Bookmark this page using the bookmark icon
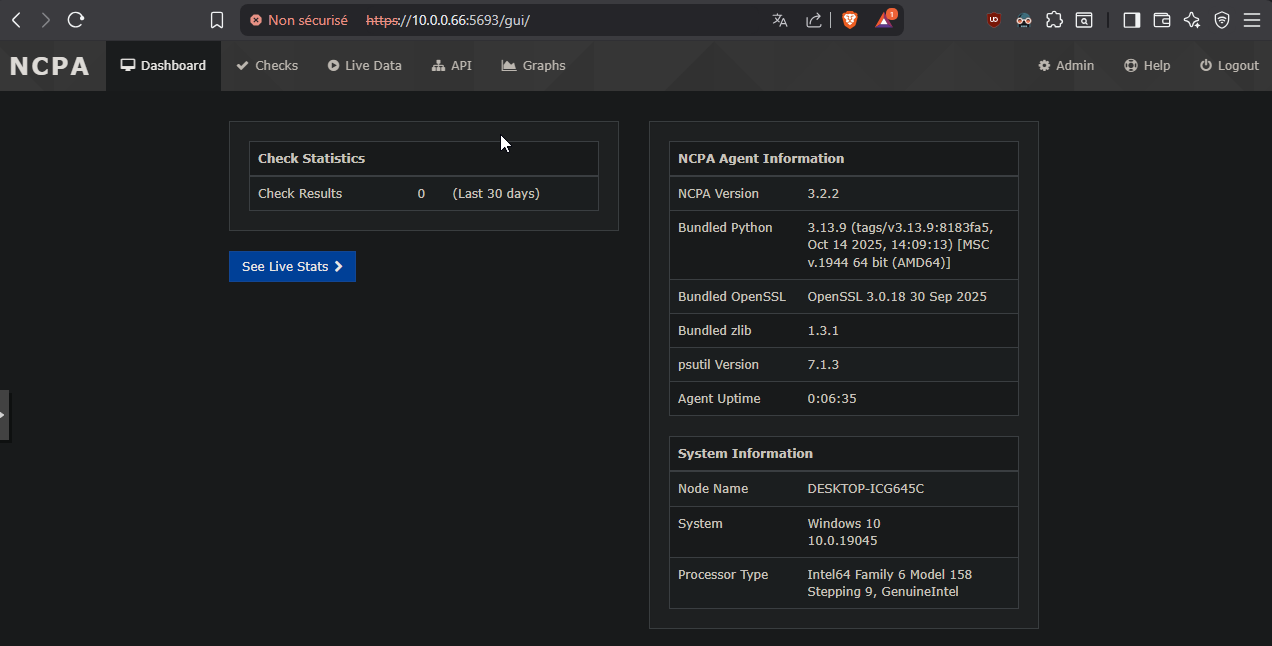Image resolution: width=1272 pixels, height=646 pixels. pos(217,20)
